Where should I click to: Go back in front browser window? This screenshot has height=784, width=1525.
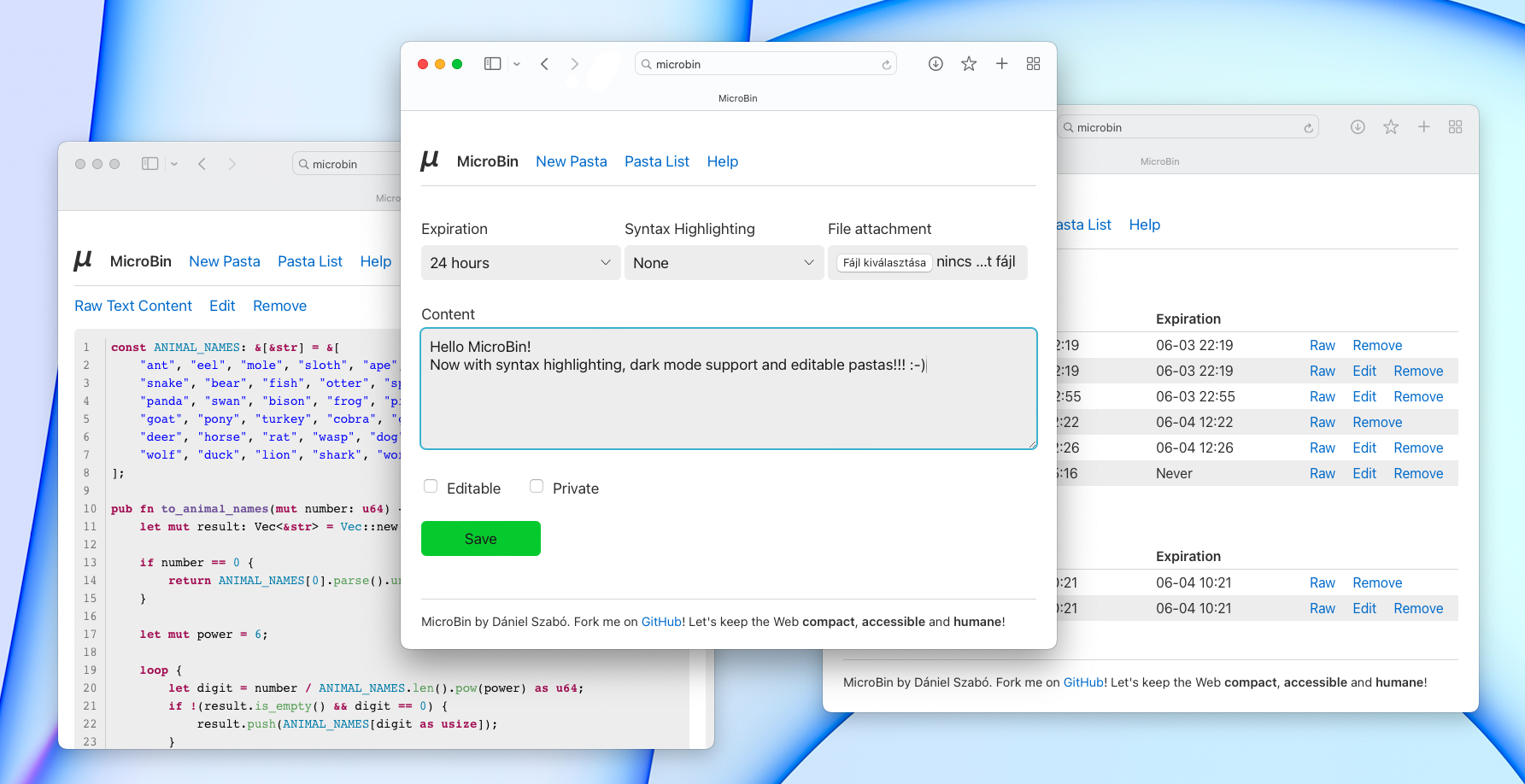point(544,64)
